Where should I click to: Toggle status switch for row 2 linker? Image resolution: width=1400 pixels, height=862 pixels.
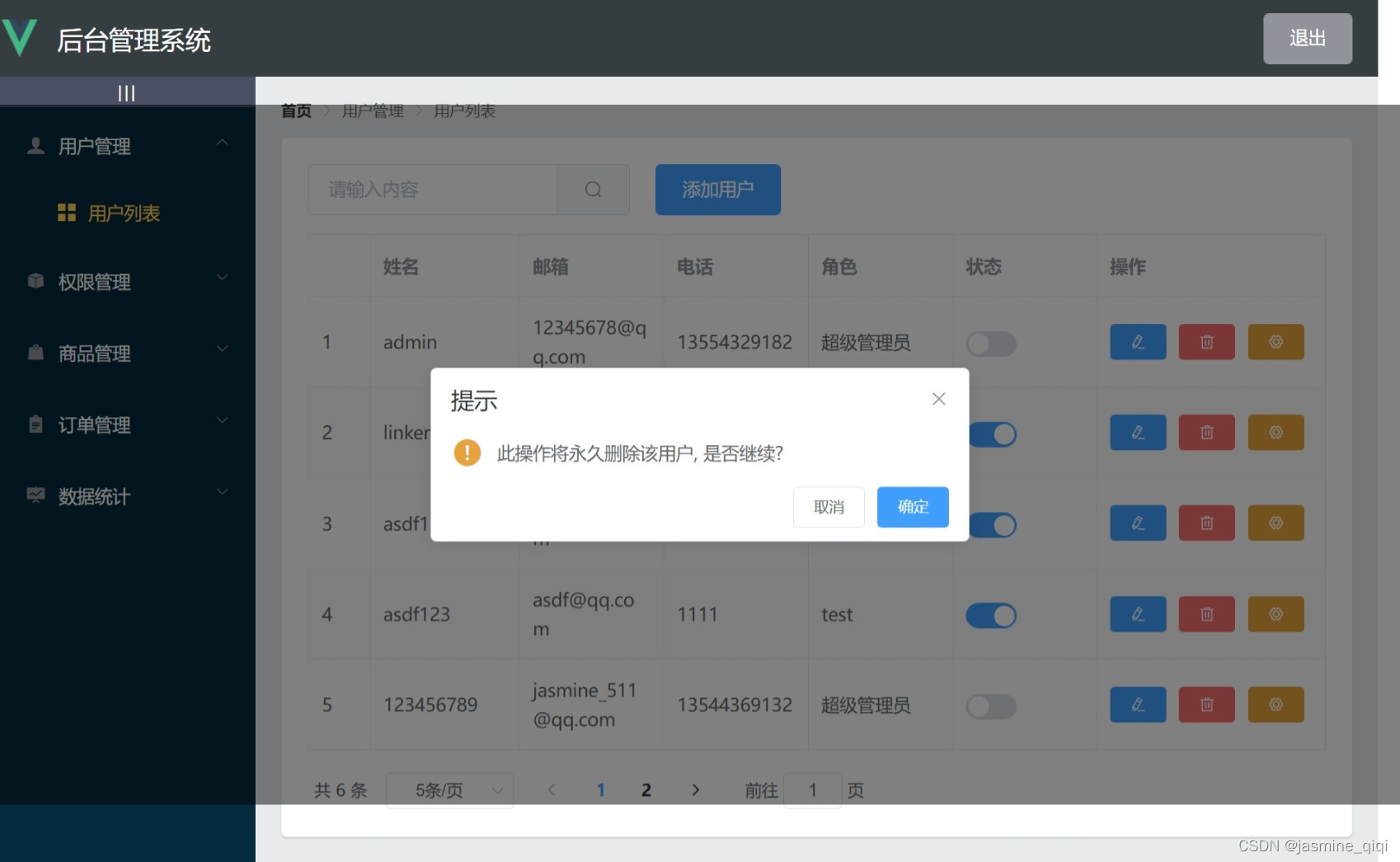point(993,434)
